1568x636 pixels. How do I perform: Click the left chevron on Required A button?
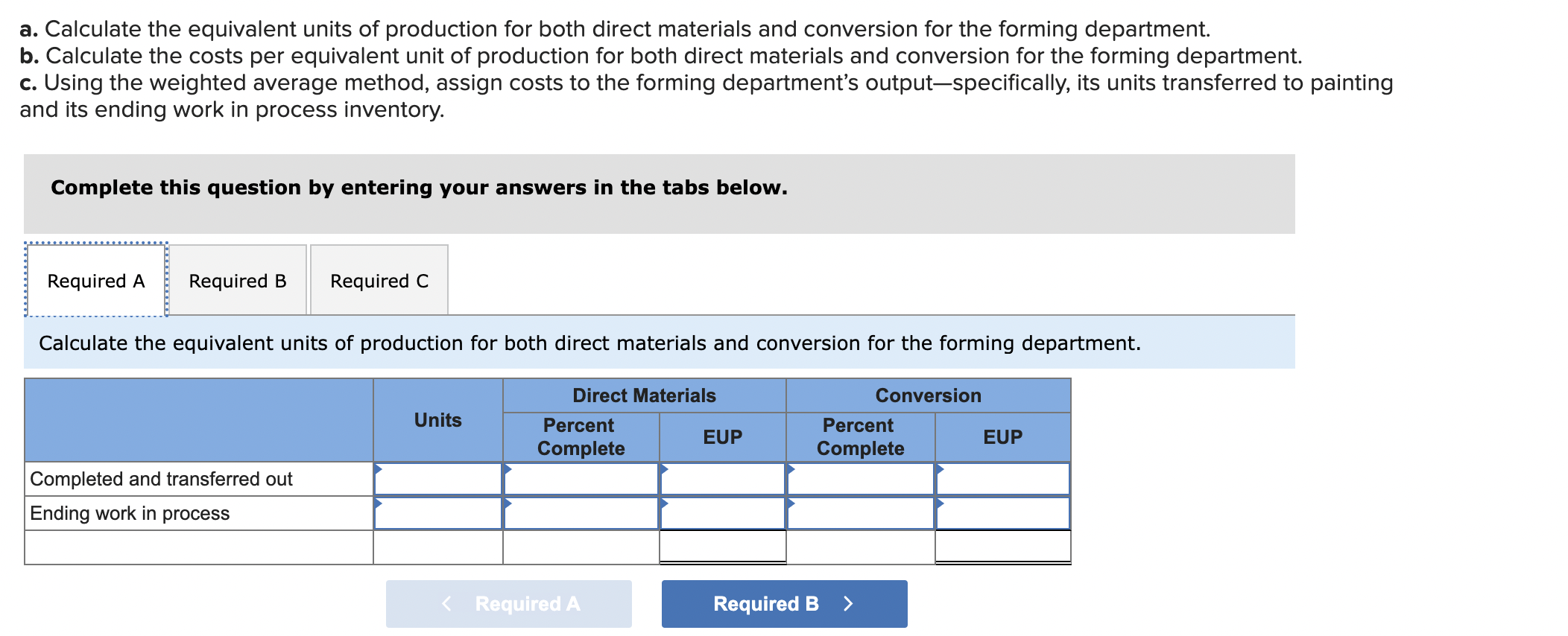coord(446,603)
